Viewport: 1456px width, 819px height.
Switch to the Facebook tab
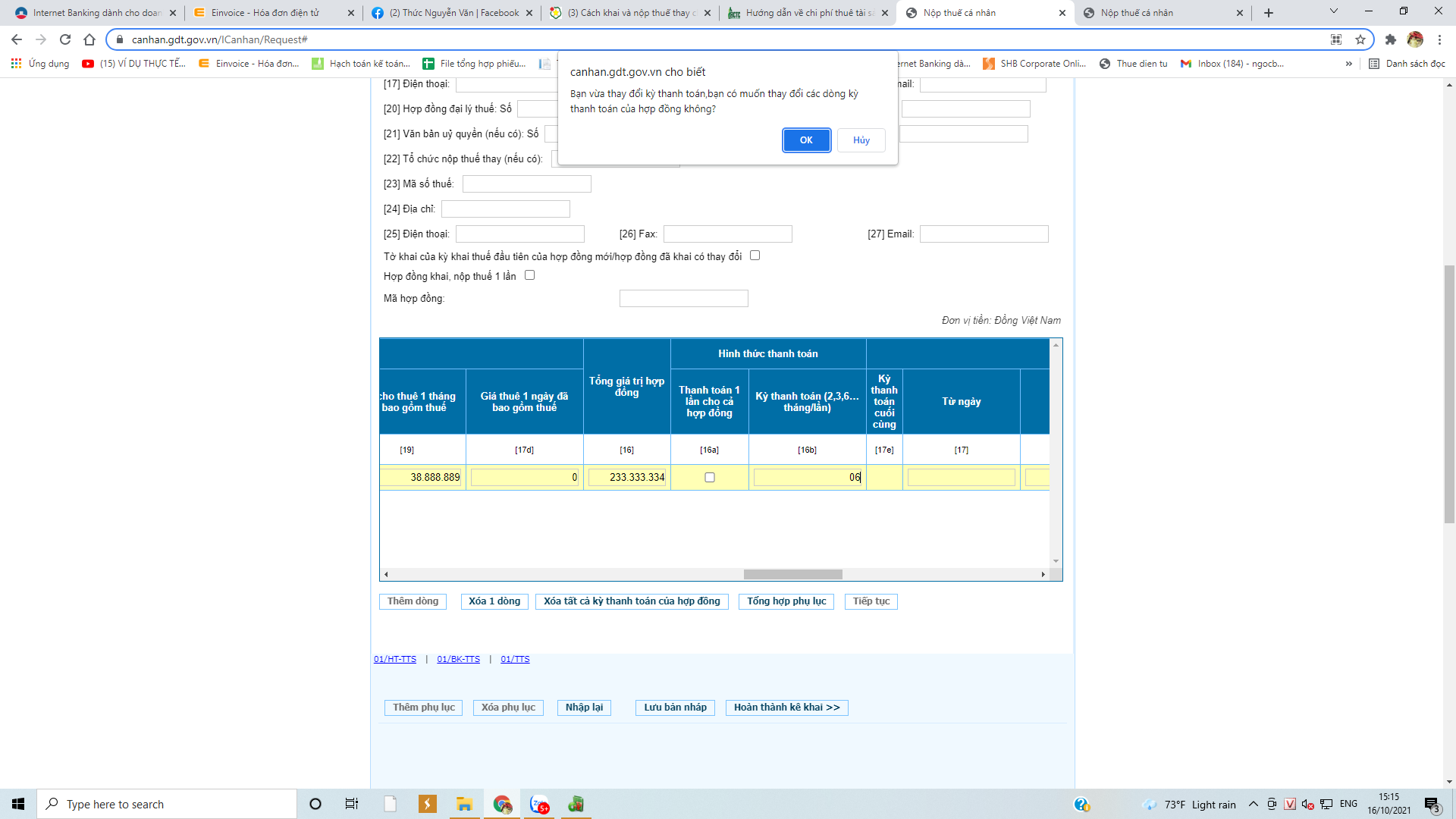(x=453, y=13)
